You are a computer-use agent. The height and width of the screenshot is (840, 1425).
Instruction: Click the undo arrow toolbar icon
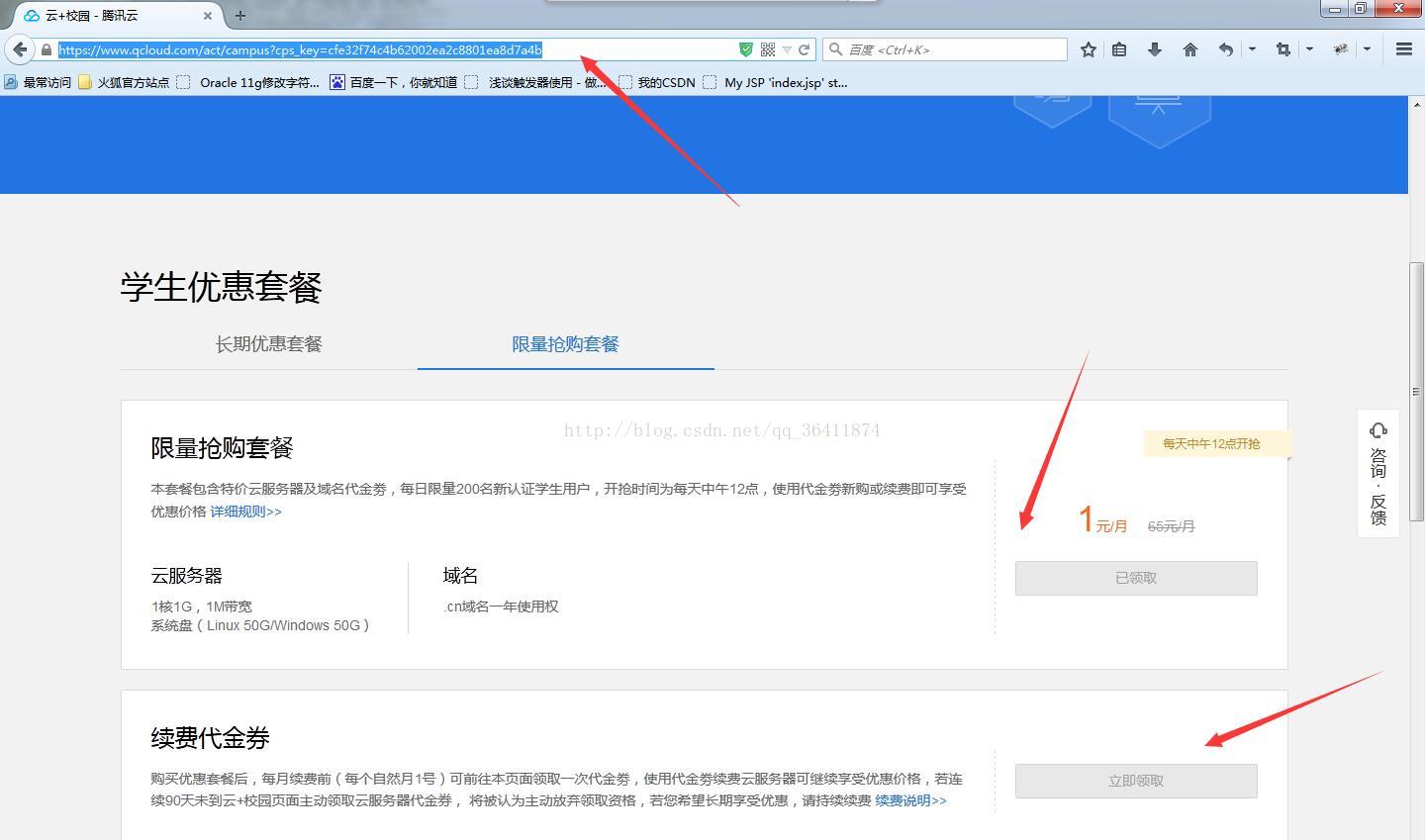click(x=1226, y=49)
